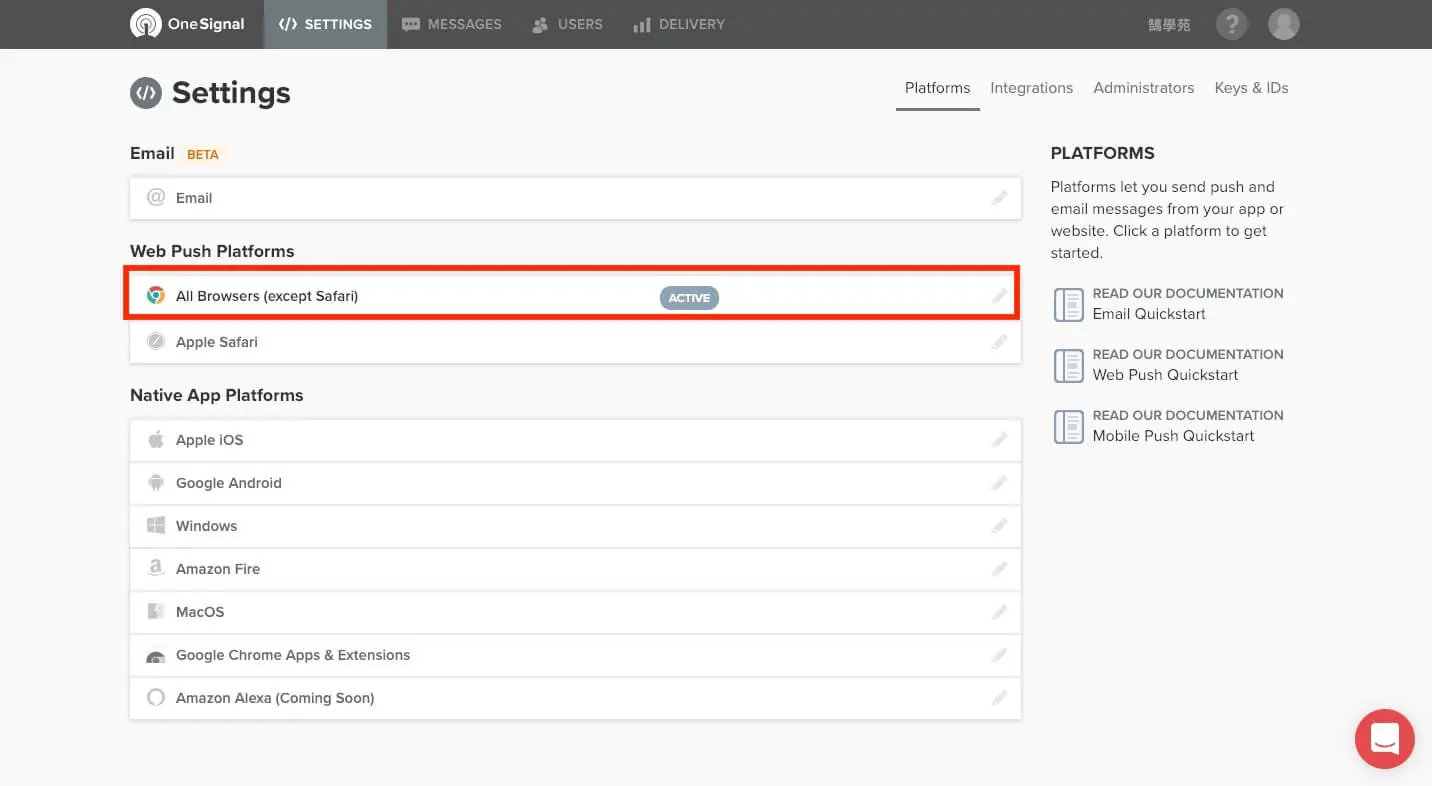Click pencil edit icon for Email row
Viewport: 1432px width, 786px height.
pyautogui.click(x=999, y=198)
